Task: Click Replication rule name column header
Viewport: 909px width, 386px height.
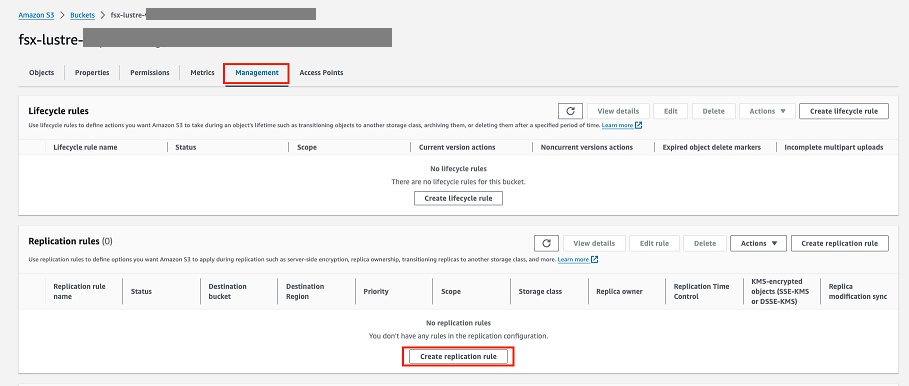Action: (x=80, y=292)
